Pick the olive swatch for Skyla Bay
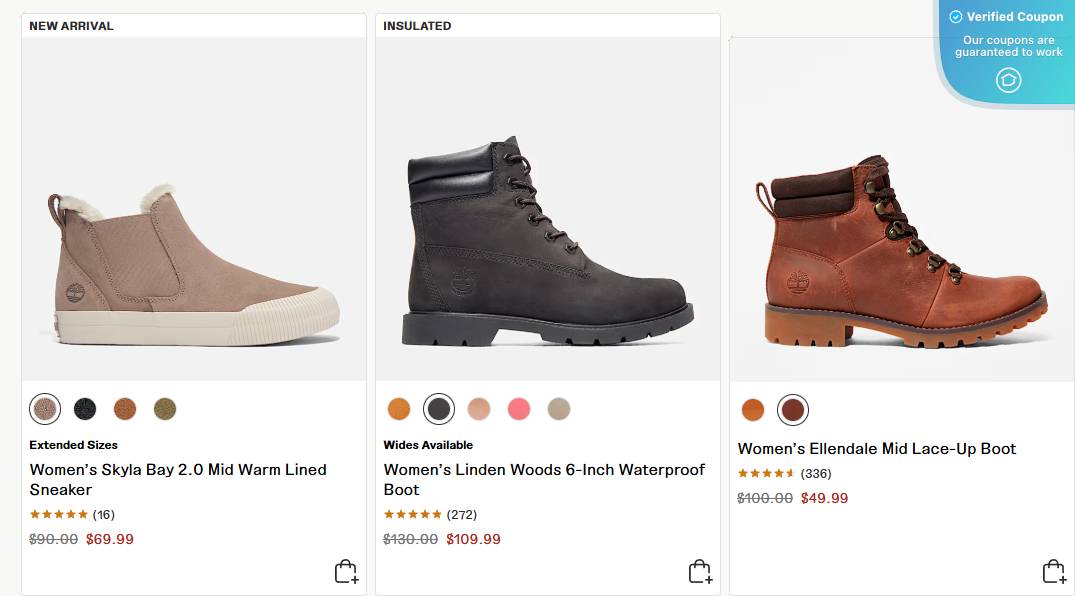Viewport: 1075px width, 596px height. pos(164,408)
